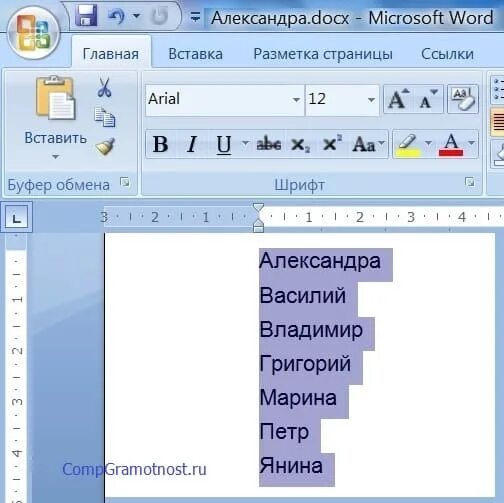504x503 pixels.
Task: Toggle strikethrough formatting
Action: coord(269,144)
